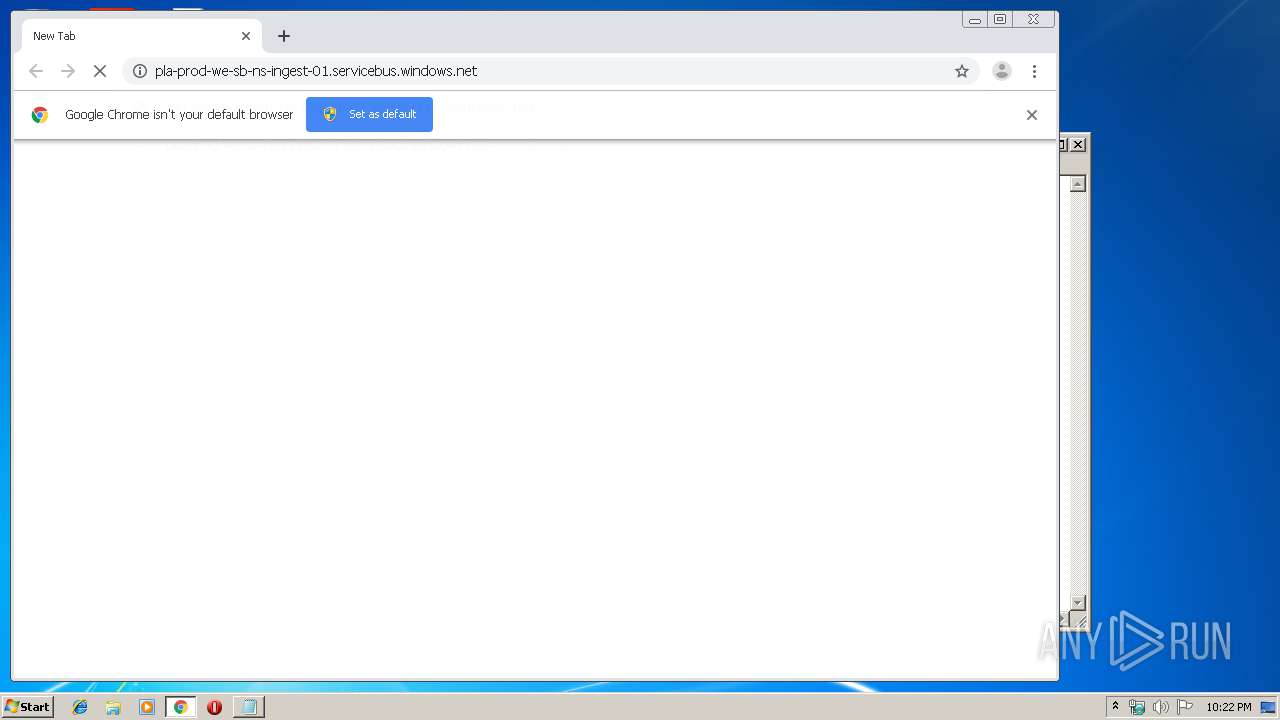View site information icon
Viewport: 1280px width, 720px height.
click(x=140, y=71)
